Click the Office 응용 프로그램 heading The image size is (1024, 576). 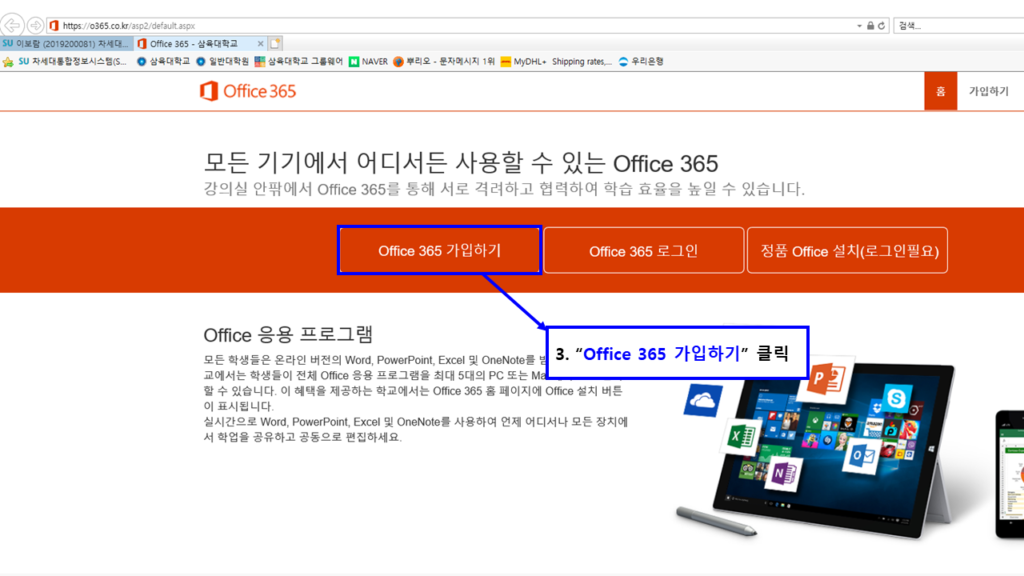[x=288, y=335]
